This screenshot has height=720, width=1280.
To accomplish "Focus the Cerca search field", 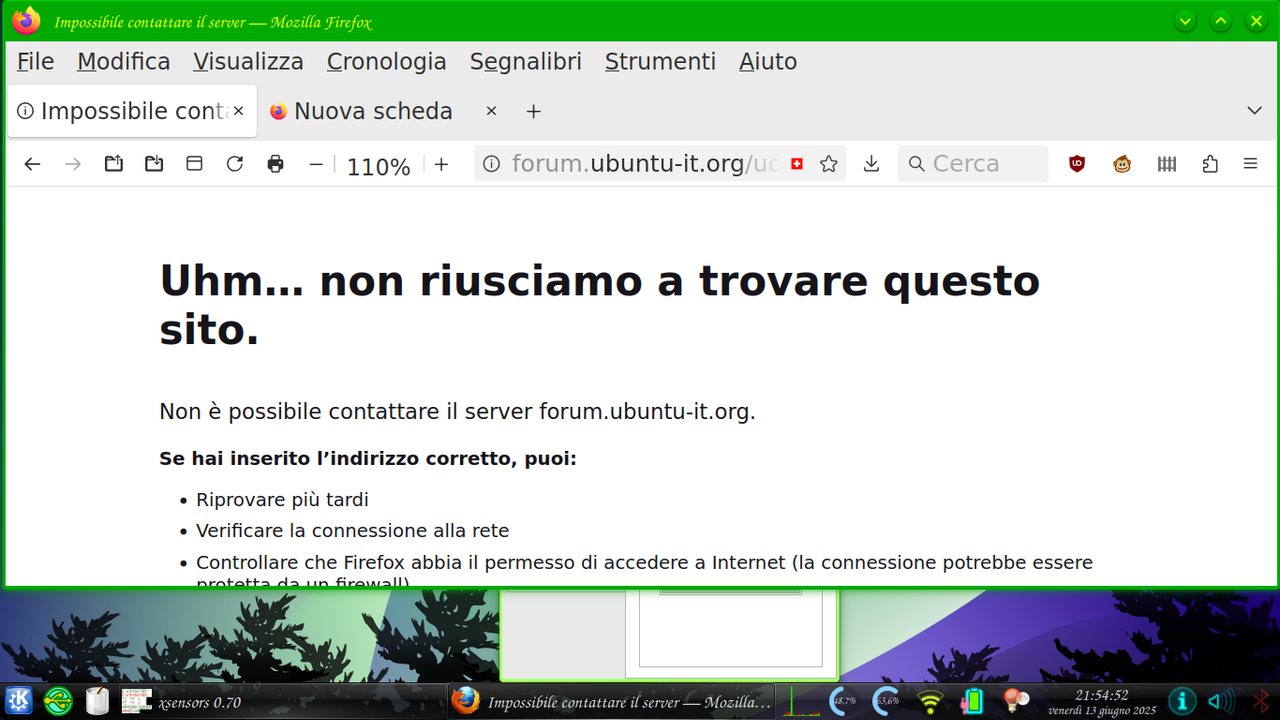I will pos(973,164).
